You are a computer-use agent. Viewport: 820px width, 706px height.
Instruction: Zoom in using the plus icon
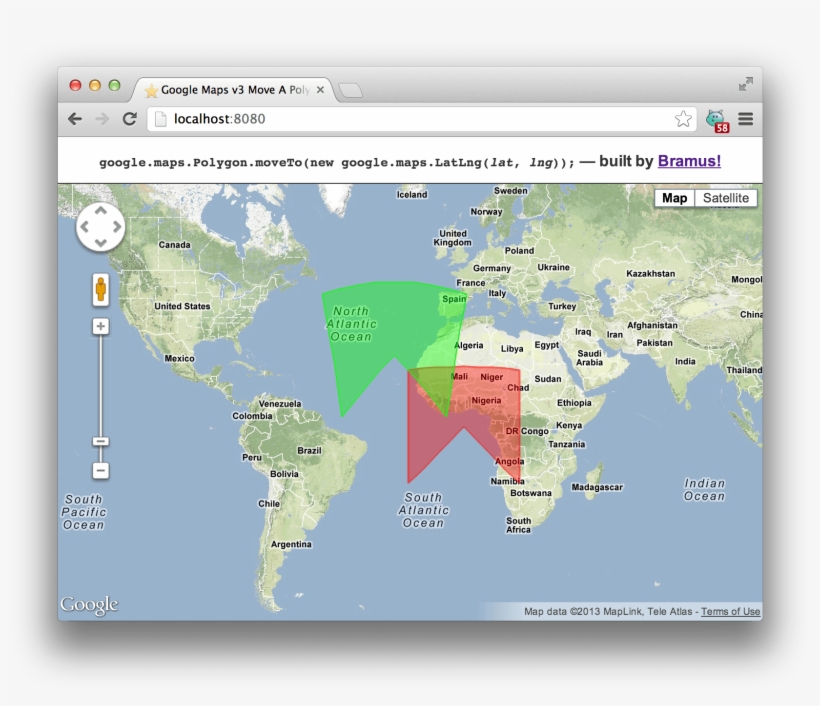tap(100, 326)
